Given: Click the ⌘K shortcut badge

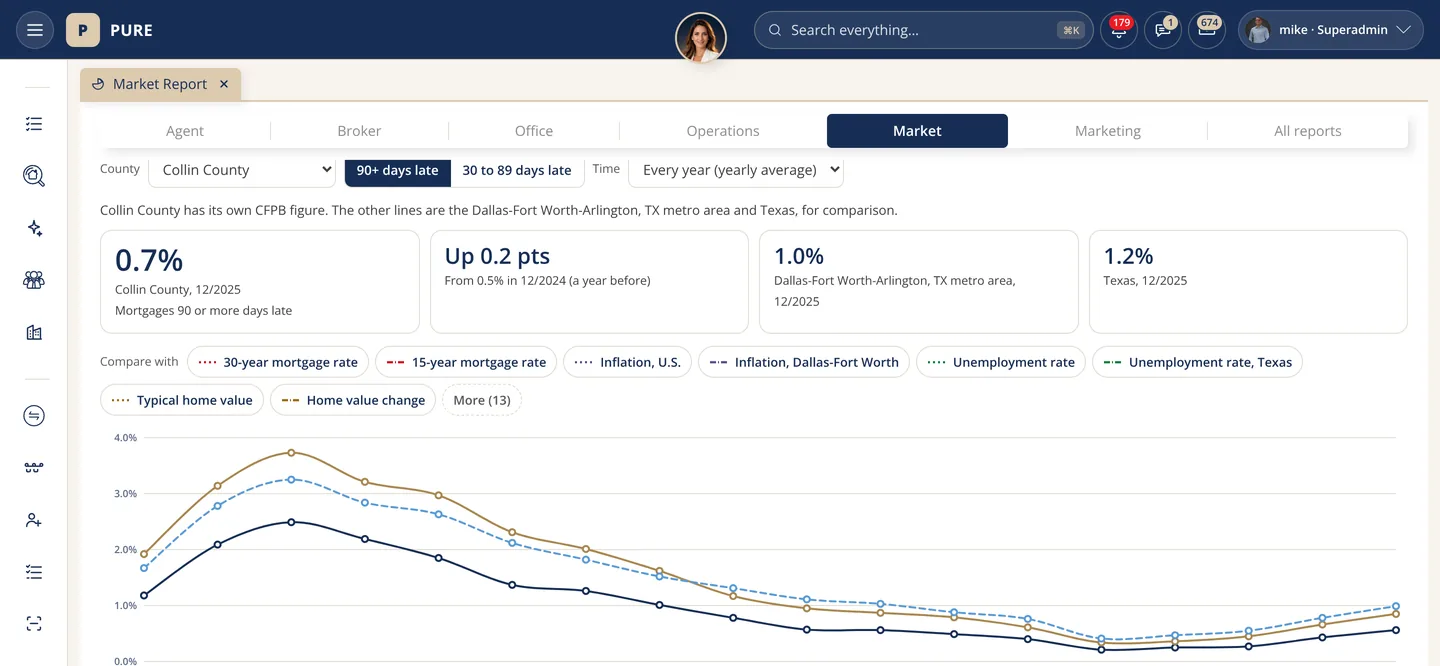Looking at the screenshot, I should click(x=1071, y=30).
